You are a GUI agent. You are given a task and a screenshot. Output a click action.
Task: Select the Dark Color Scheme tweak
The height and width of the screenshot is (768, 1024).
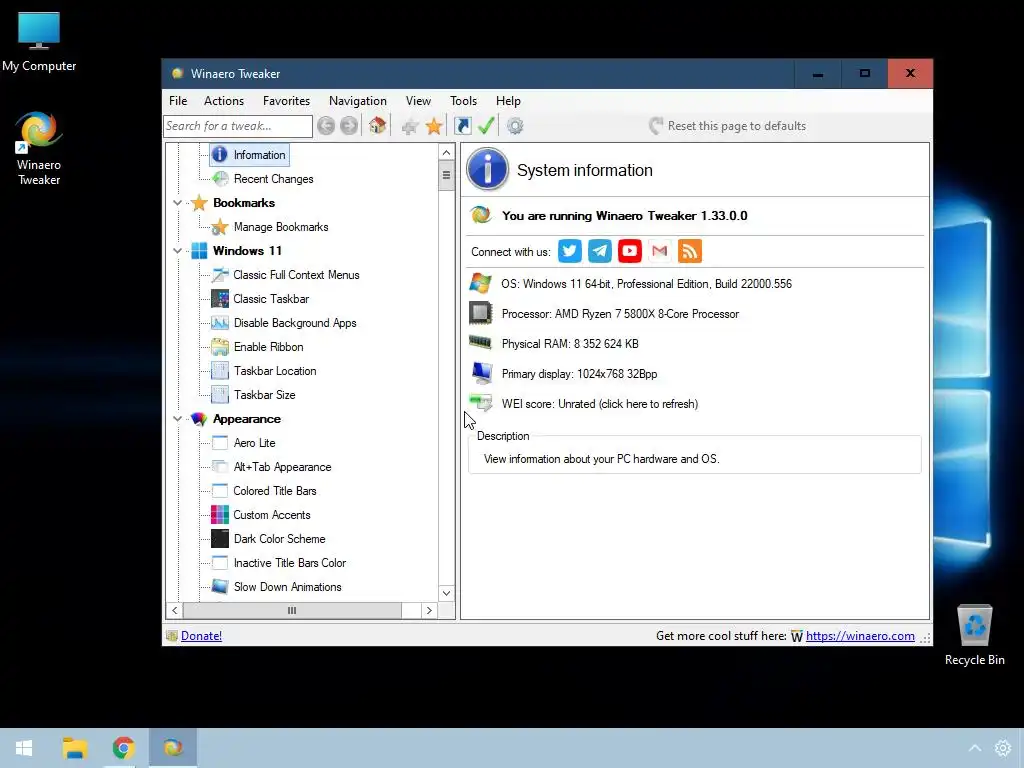(268, 539)
